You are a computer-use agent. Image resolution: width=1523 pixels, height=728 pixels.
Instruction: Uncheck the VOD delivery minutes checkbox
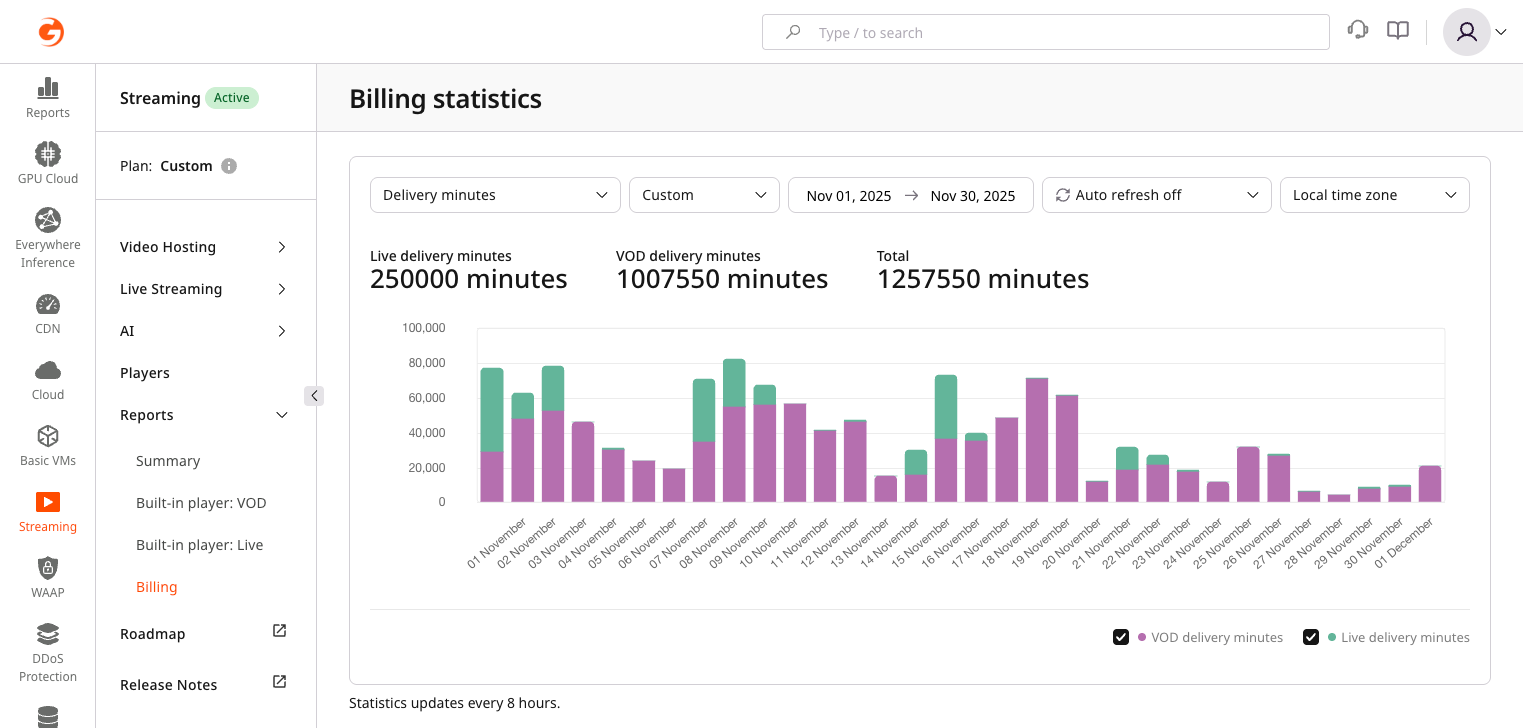(1122, 637)
